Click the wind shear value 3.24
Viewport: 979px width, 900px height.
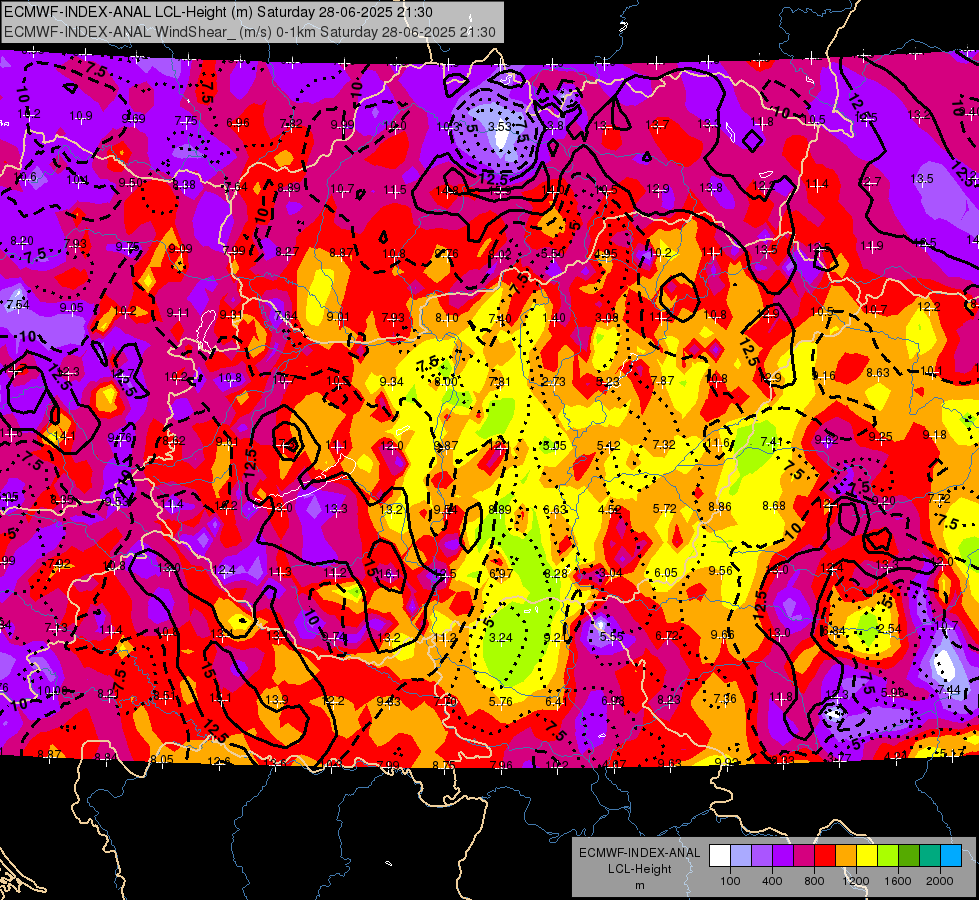coord(501,638)
